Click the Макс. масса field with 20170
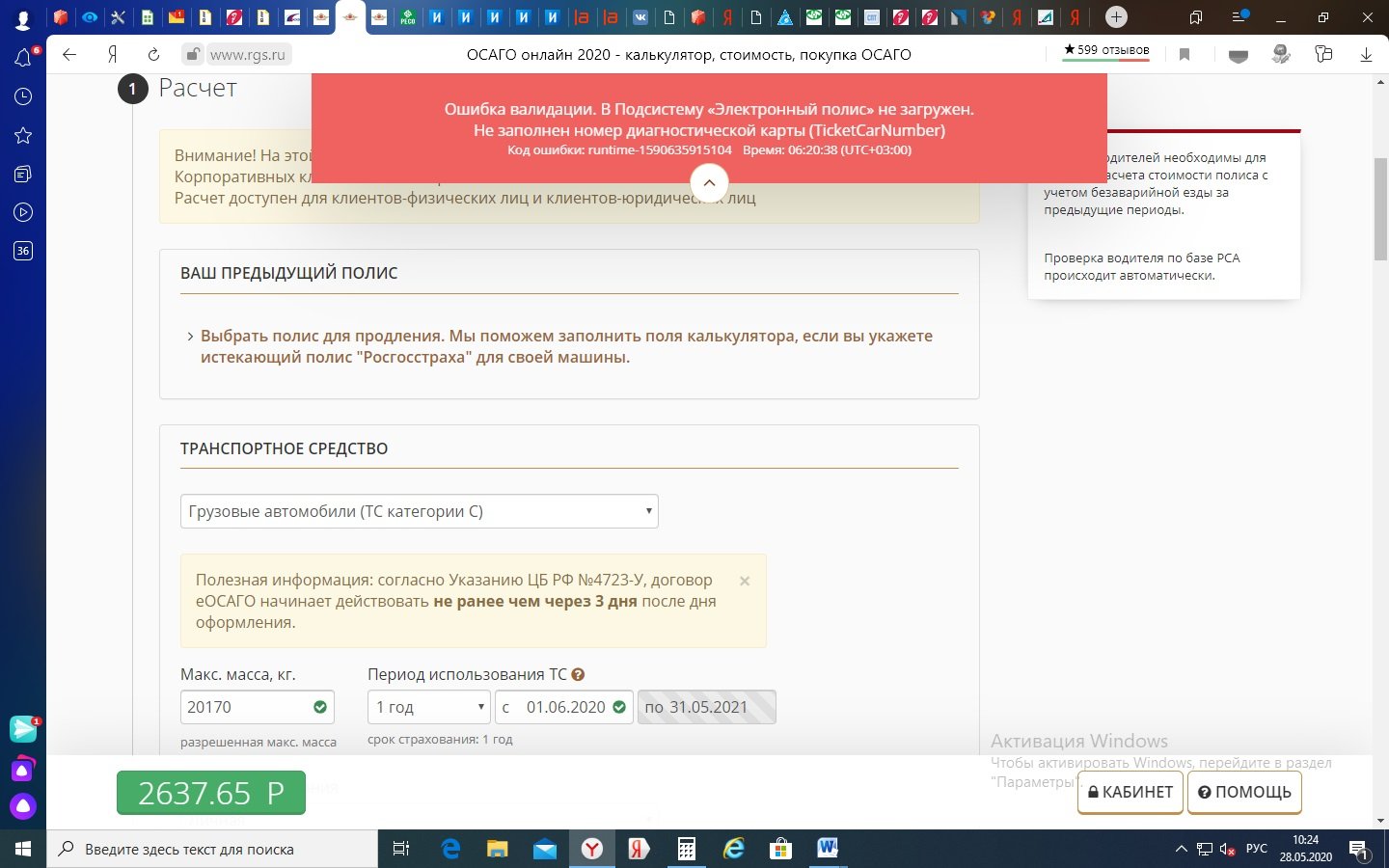 pos(258,707)
